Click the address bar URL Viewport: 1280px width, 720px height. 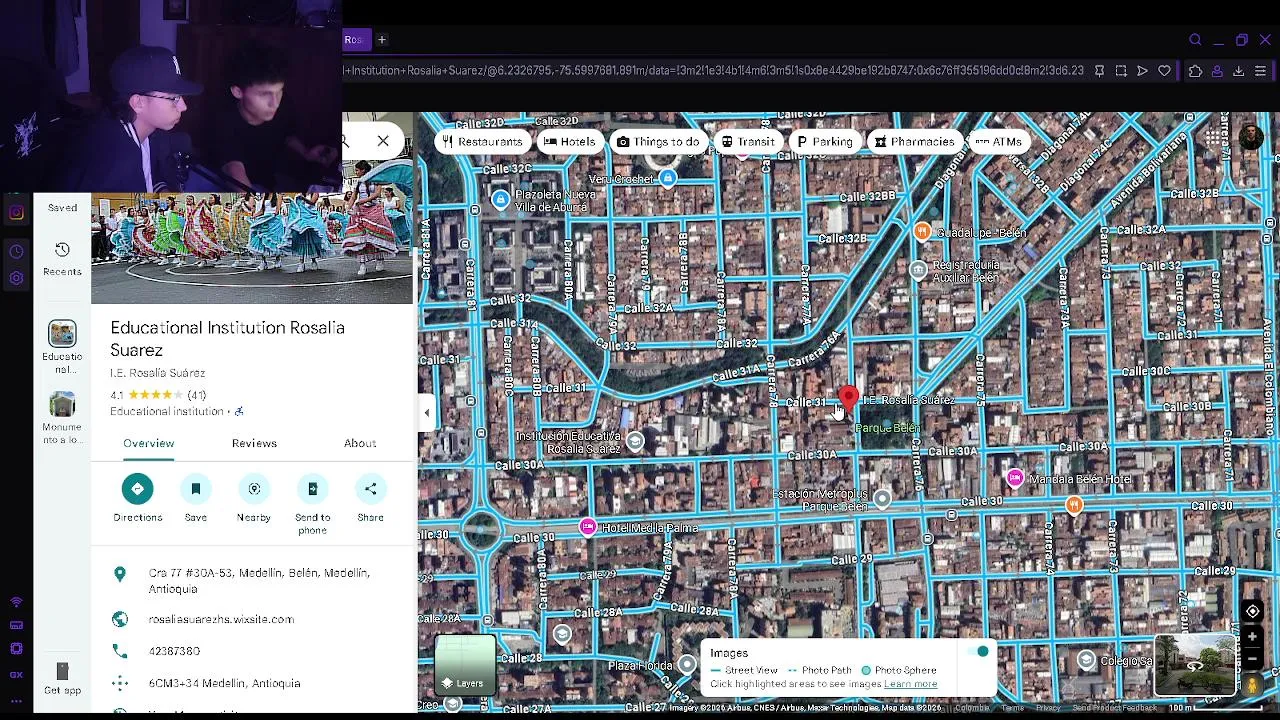(713, 71)
